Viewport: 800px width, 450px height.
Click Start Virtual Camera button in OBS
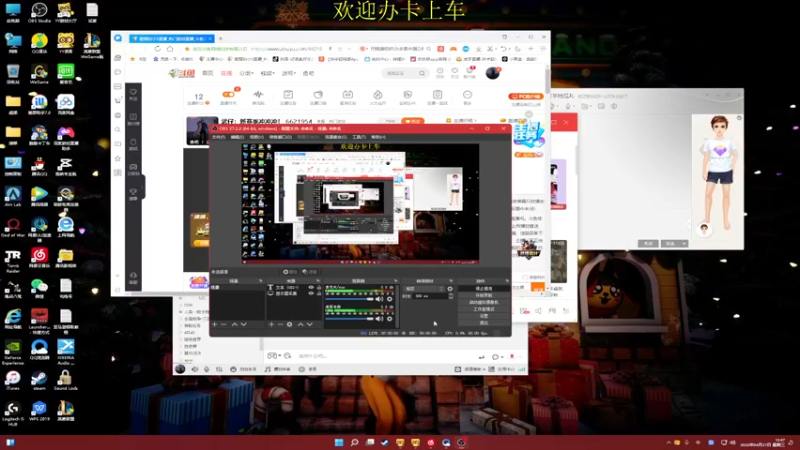484,302
